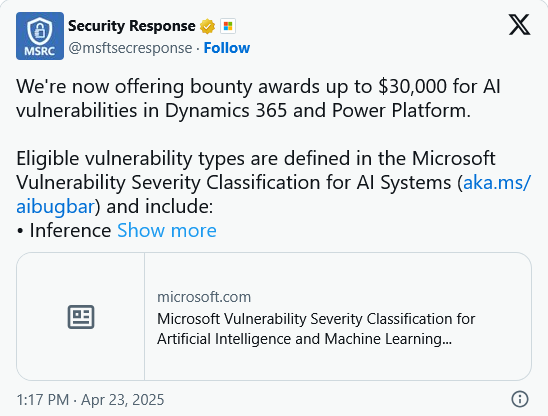The image size is (548, 416).
Task: Follow the Security Response account
Action: (x=227, y=48)
